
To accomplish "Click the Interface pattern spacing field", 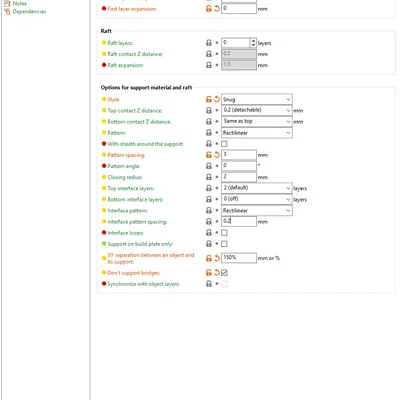I will [x=239, y=221].
